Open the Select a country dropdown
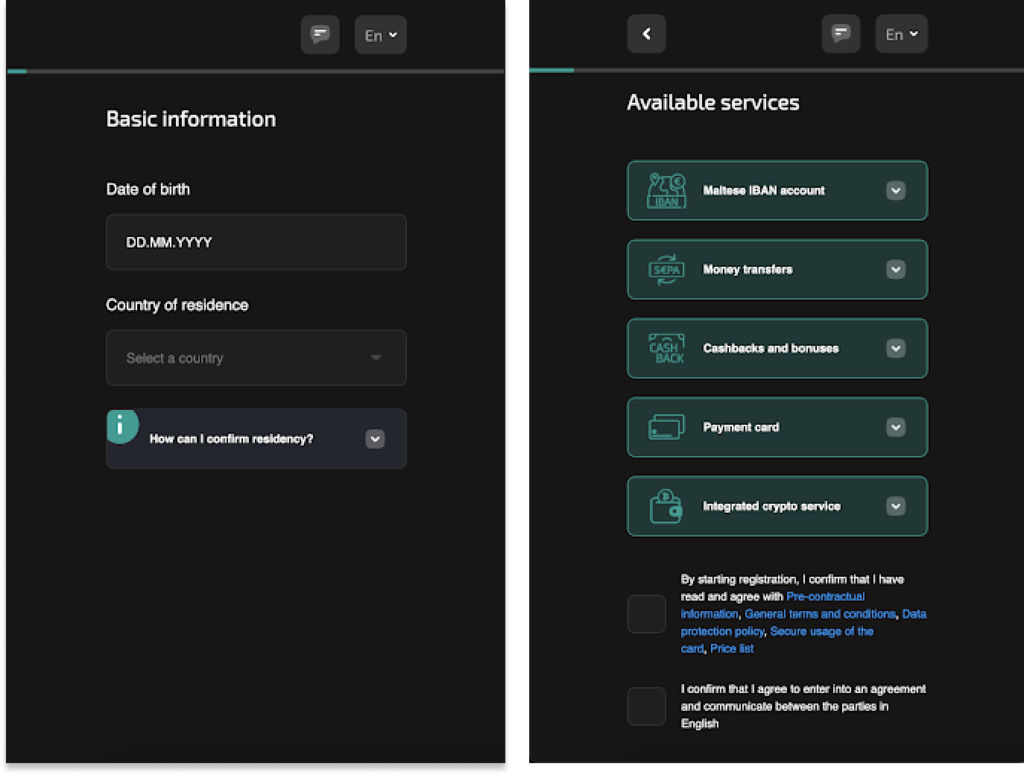The height and width of the screenshot is (775, 1024). pos(256,358)
